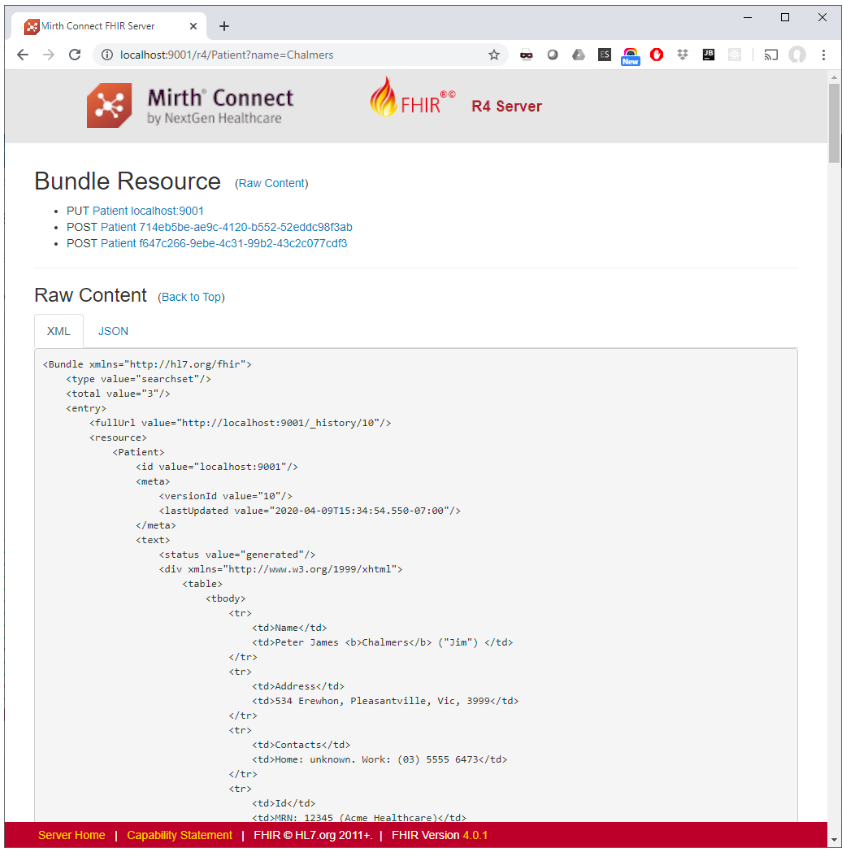This screenshot has height=855, width=844.
Task: Click the Bundle xmlns opening tag line
Action: pos(147,364)
